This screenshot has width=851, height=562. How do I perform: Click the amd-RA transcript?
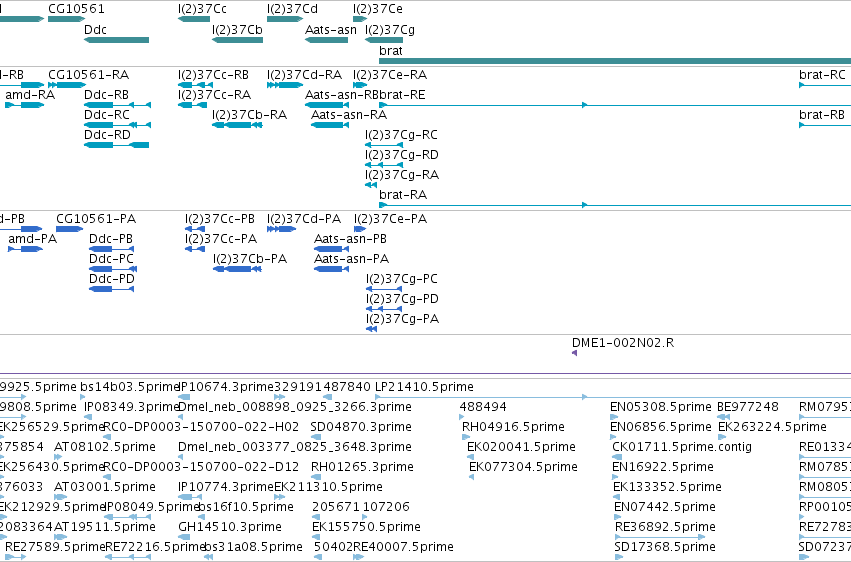pos(24,105)
